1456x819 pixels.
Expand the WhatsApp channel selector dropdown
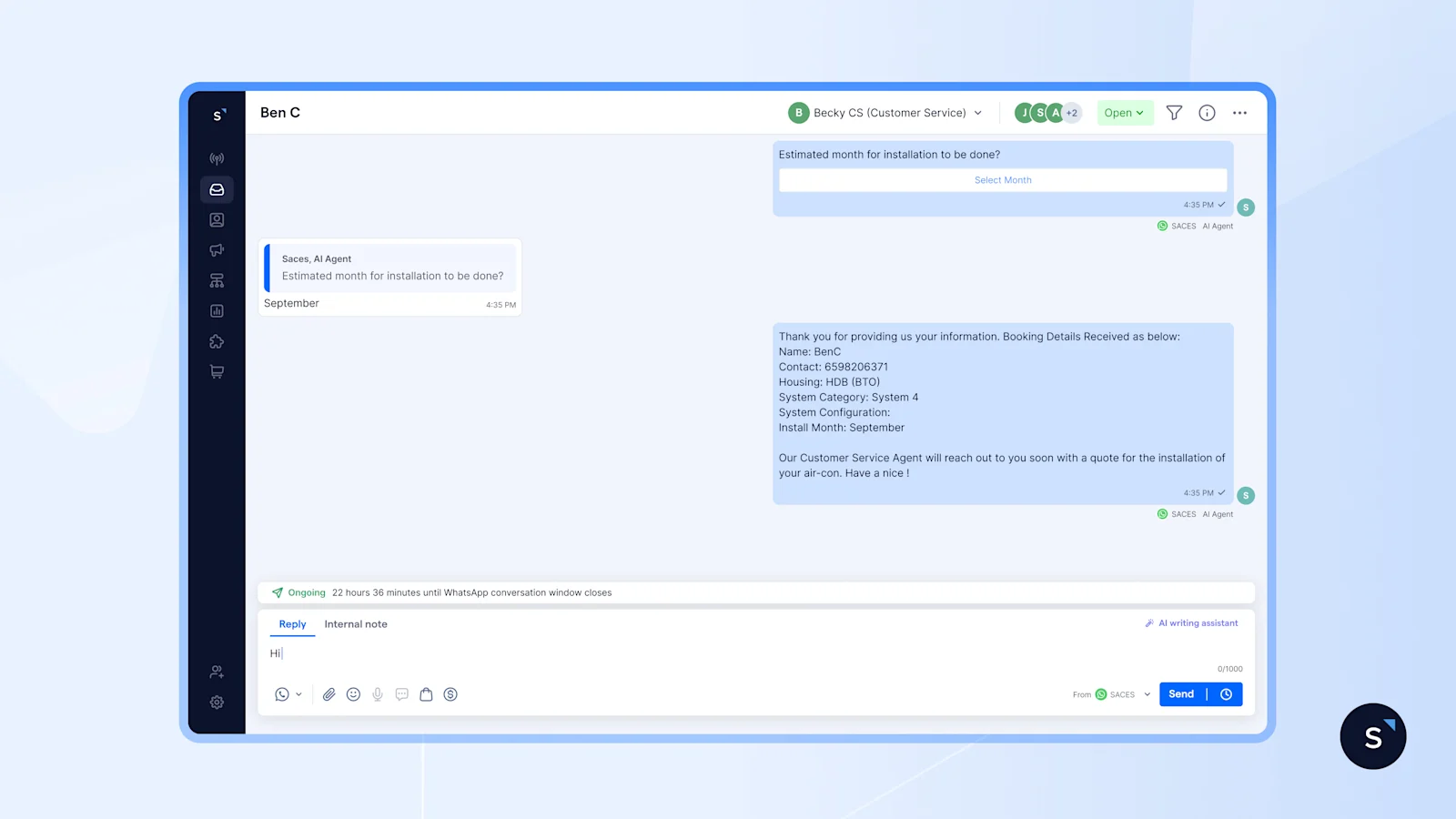pyautogui.click(x=288, y=694)
